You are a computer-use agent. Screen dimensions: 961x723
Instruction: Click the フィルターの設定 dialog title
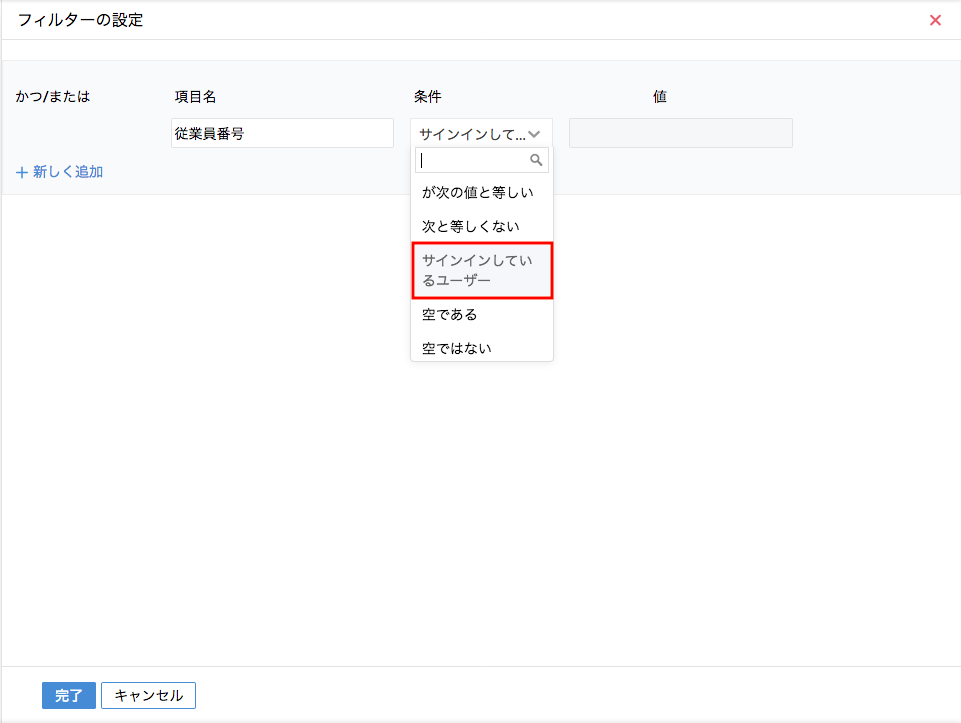pyautogui.click(x=80, y=20)
